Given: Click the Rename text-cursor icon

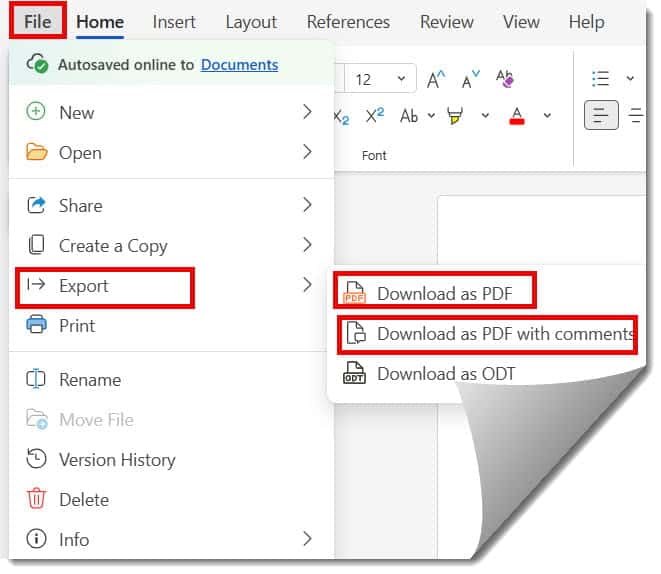Looking at the screenshot, I should (36, 379).
